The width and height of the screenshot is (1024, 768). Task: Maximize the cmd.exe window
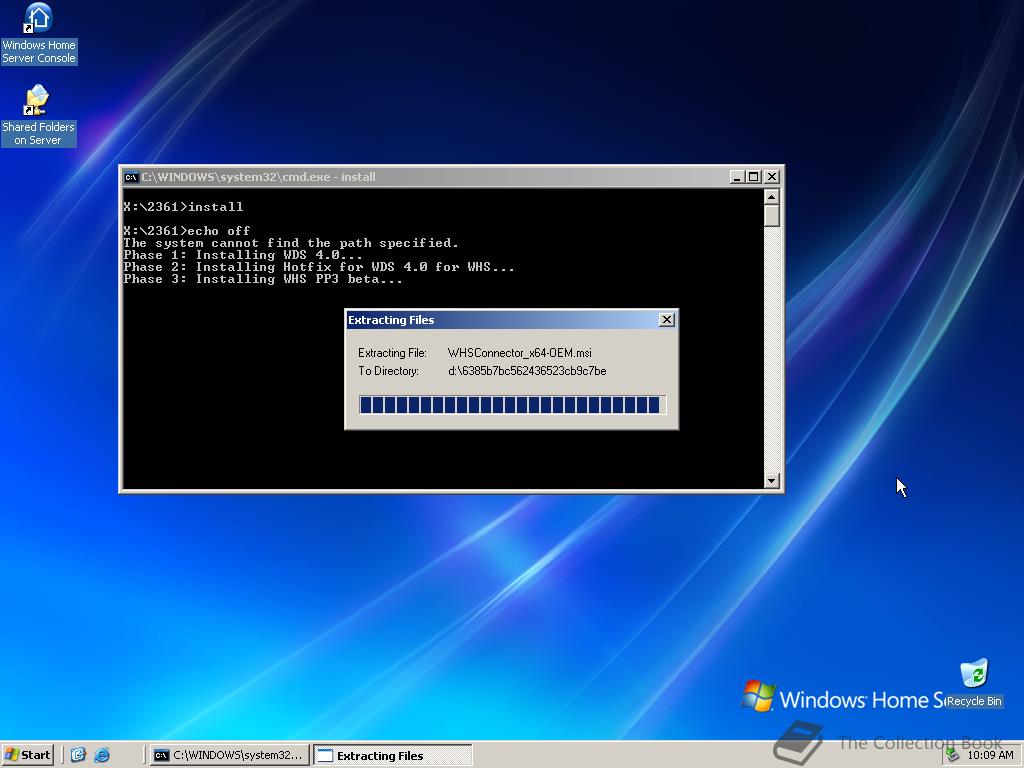tap(754, 177)
